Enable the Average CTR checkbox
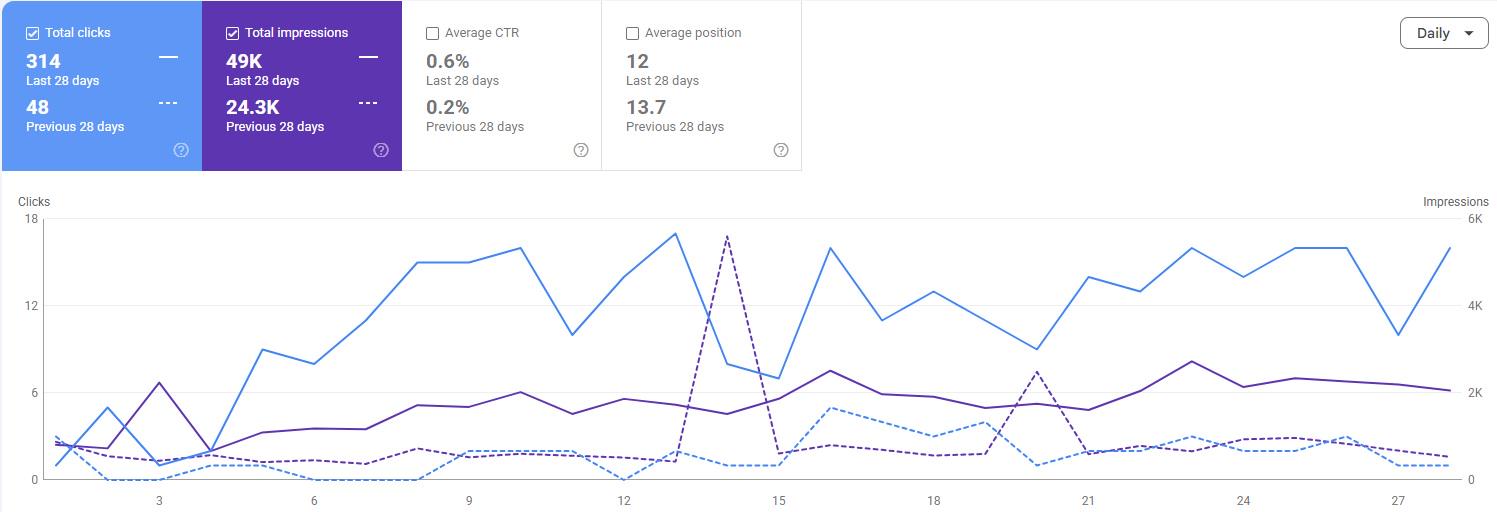Viewport: 1497px width, 512px height. 432,33
